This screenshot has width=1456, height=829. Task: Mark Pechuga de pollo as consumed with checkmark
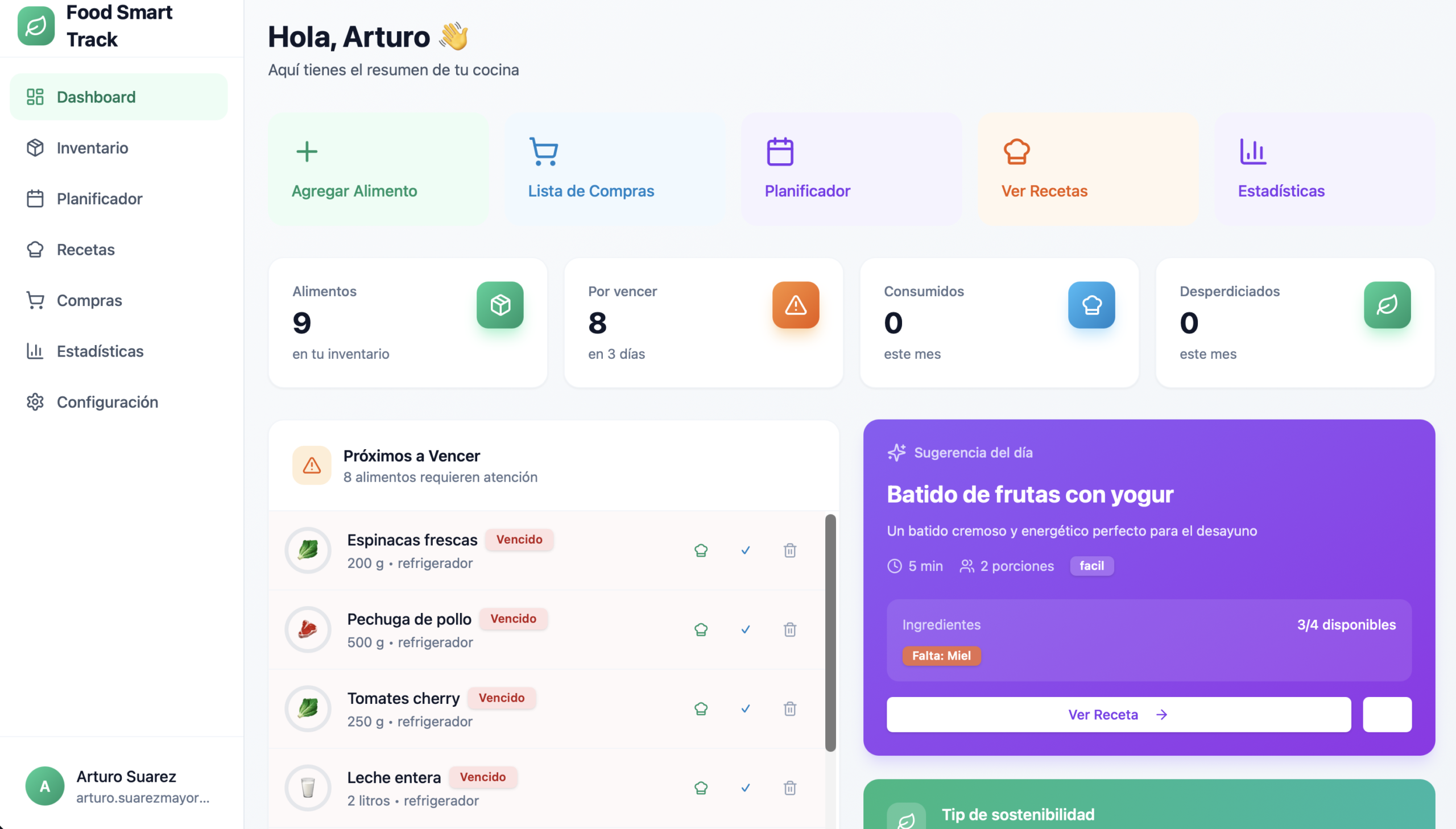pyautogui.click(x=745, y=629)
